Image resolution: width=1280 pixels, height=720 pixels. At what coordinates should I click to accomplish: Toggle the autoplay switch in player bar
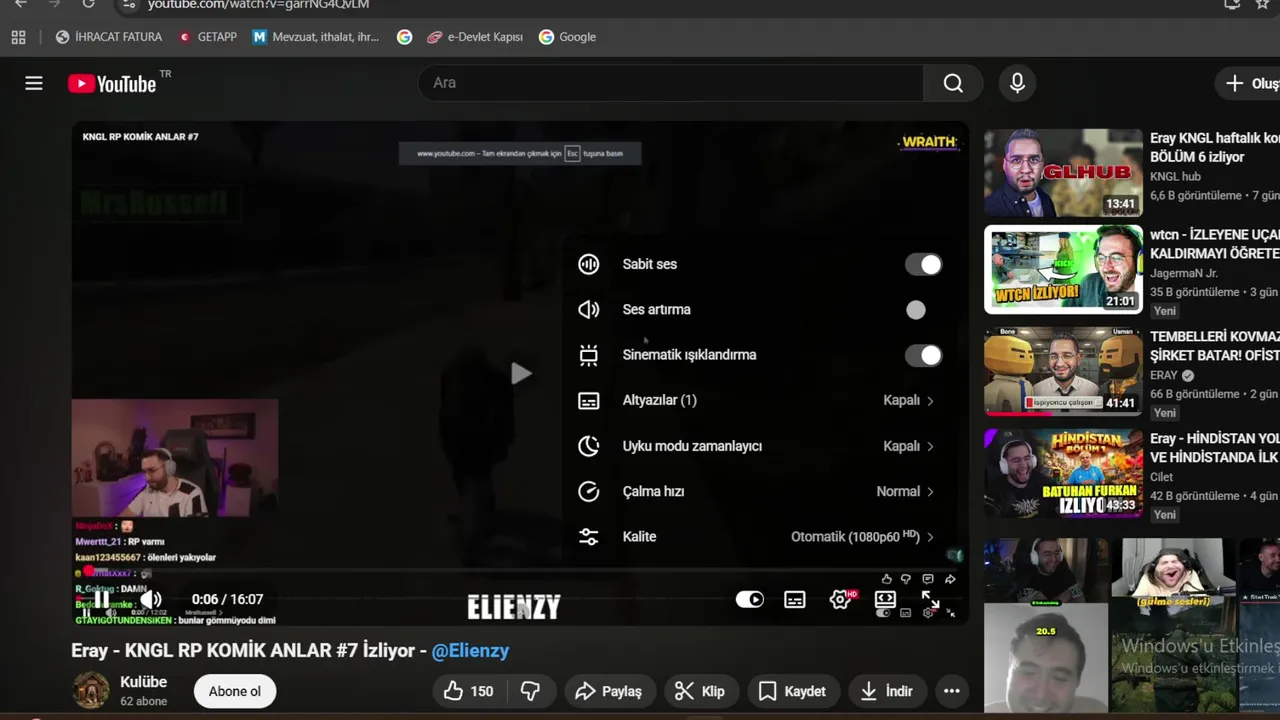[749, 599]
